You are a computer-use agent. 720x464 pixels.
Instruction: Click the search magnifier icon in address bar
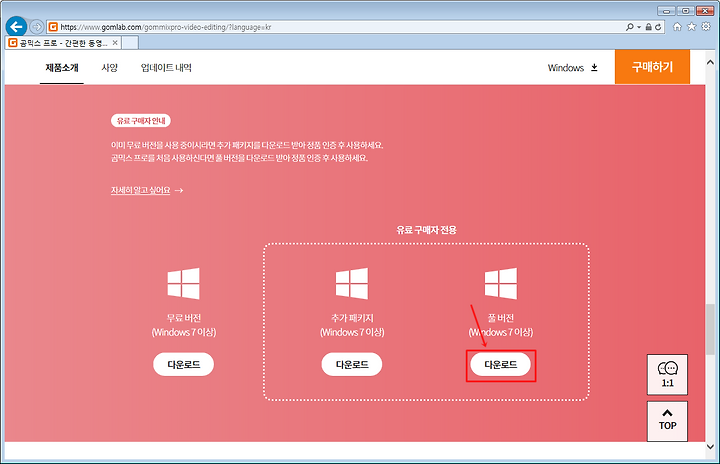pyautogui.click(x=630, y=27)
